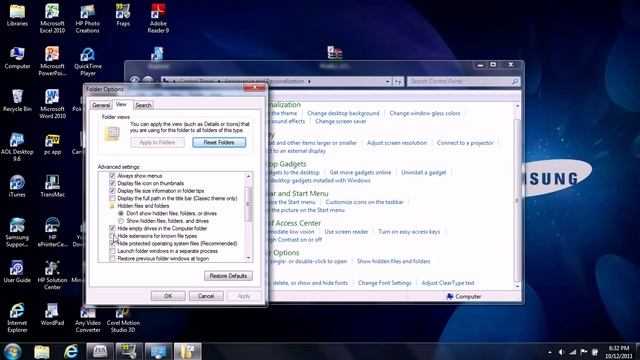Open the iTunes desktop icon
The height and width of the screenshot is (360, 640).
coord(17,187)
